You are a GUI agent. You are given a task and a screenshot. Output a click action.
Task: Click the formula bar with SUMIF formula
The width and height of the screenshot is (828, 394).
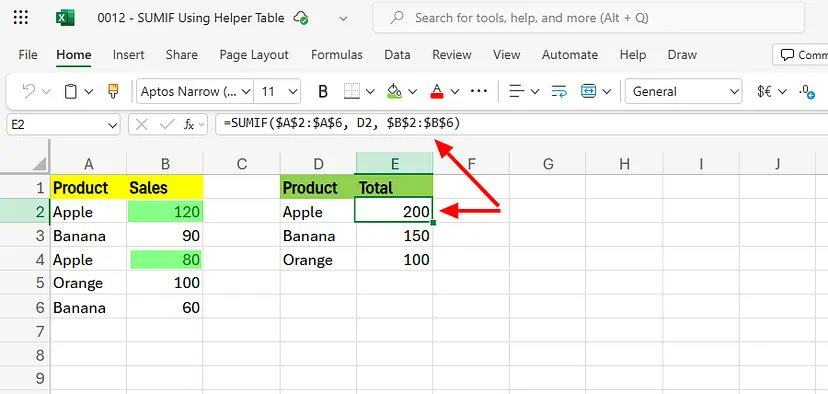522,125
